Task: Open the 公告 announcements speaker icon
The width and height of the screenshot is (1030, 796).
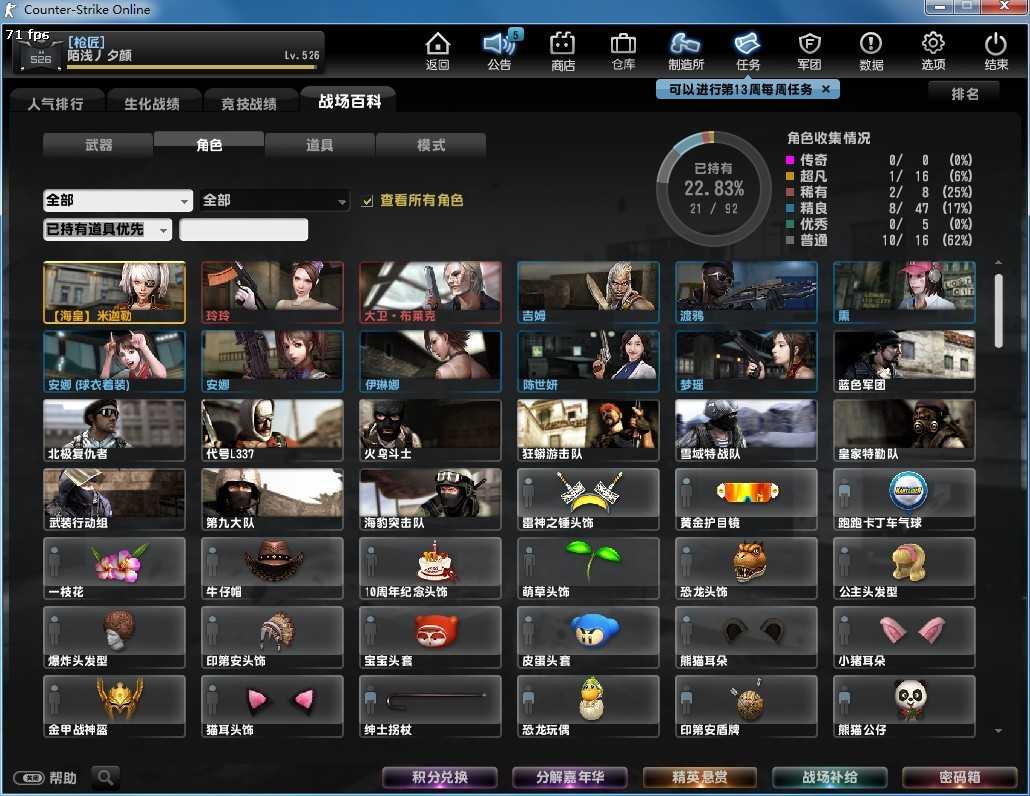Action: click(x=500, y=51)
